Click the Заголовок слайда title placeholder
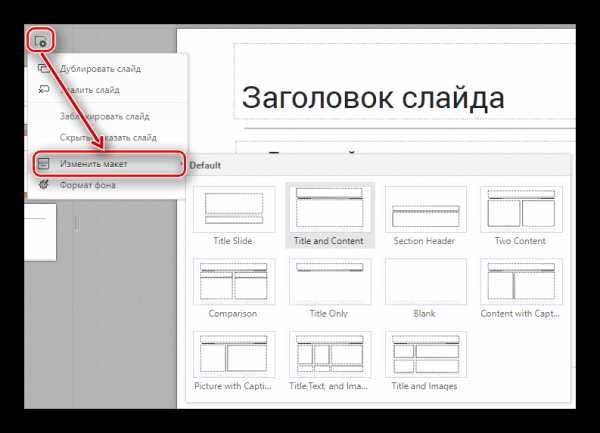The image size is (600, 433). pos(404,82)
